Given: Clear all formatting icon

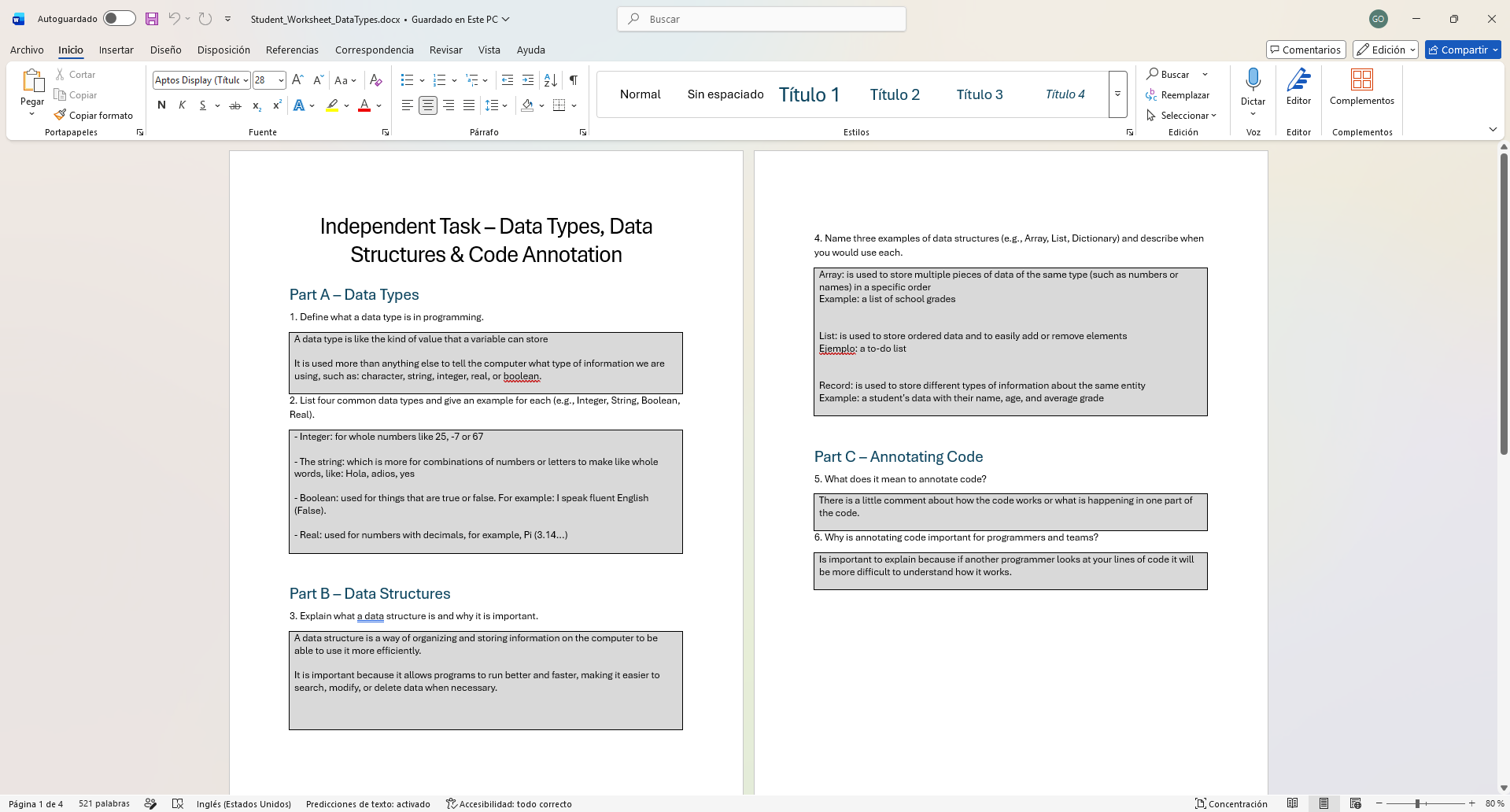Looking at the screenshot, I should [x=376, y=80].
